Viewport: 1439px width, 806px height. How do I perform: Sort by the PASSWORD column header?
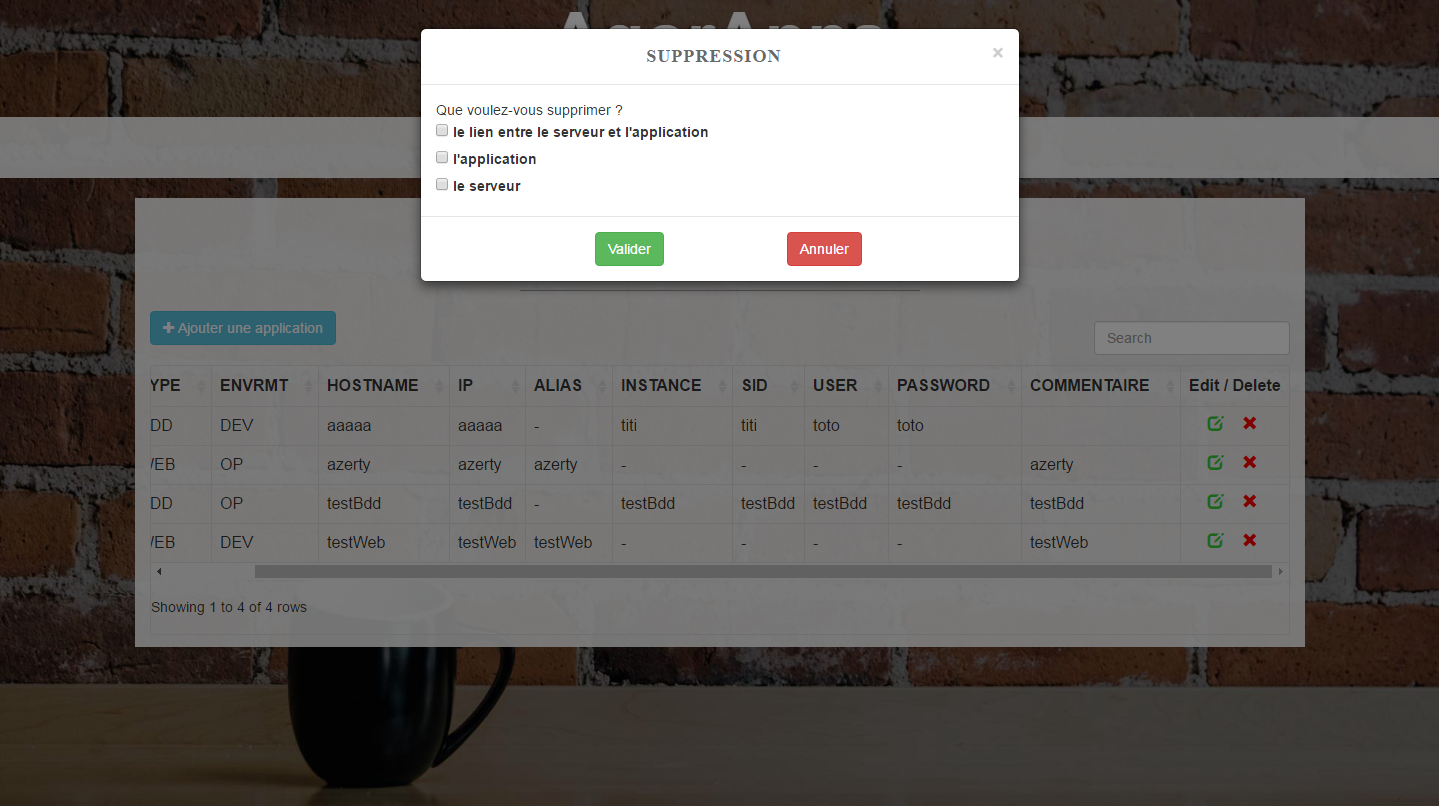click(x=943, y=386)
